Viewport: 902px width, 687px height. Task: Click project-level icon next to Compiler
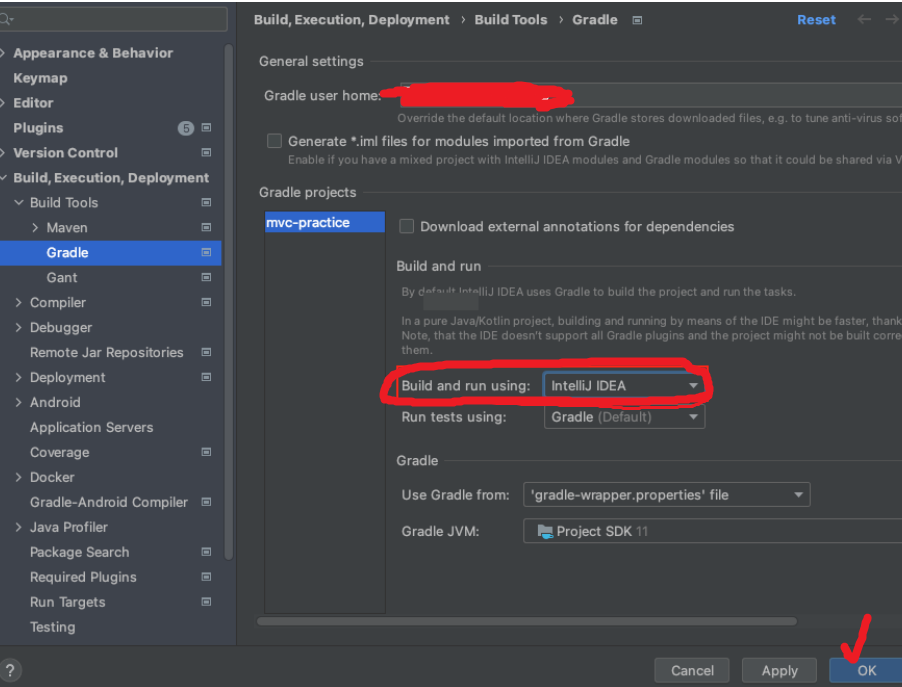[x=207, y=302]
